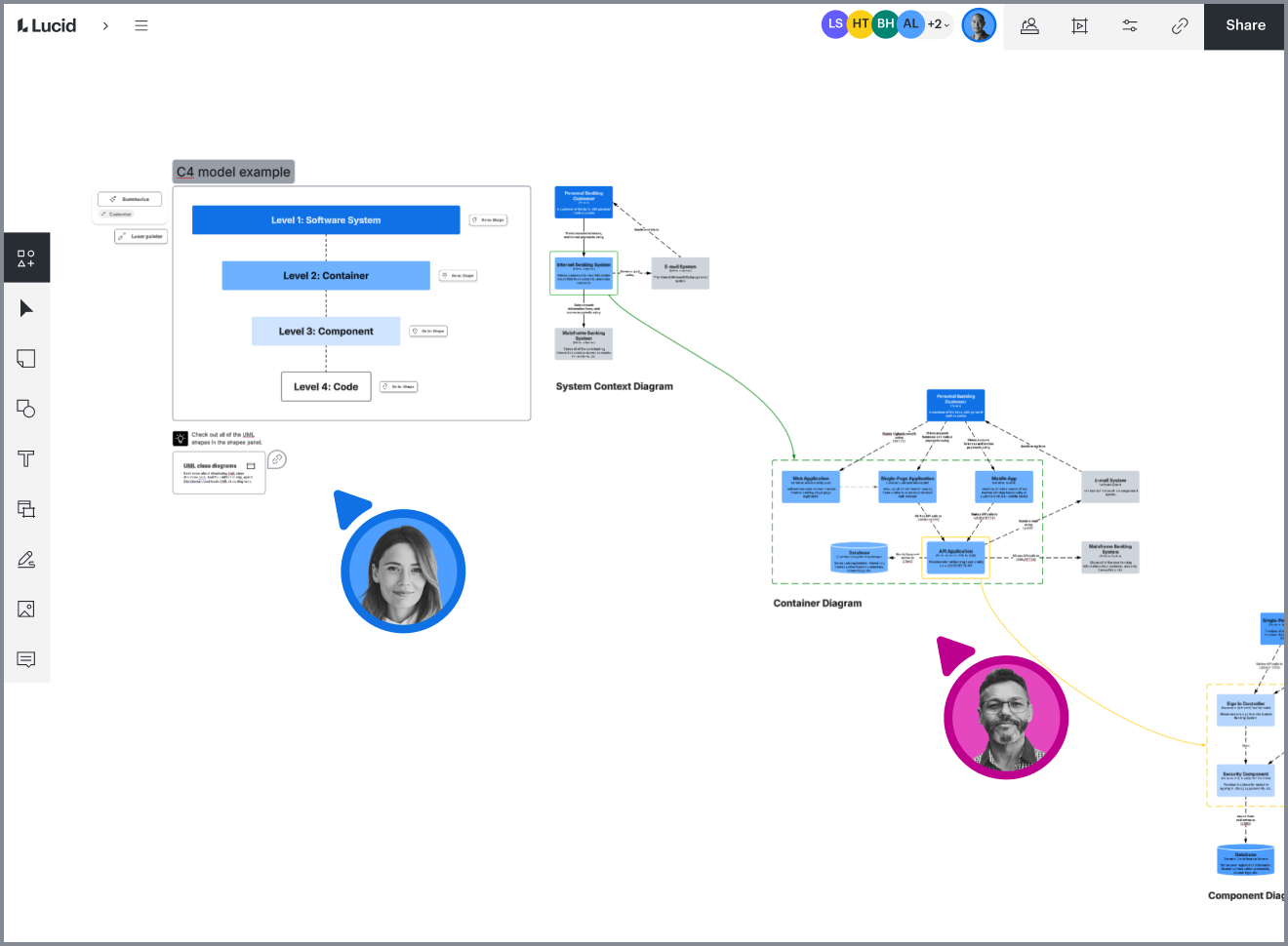
Task: Click the button beside Level 4 block
Action: pyautogui.click(x=399, y=387)
